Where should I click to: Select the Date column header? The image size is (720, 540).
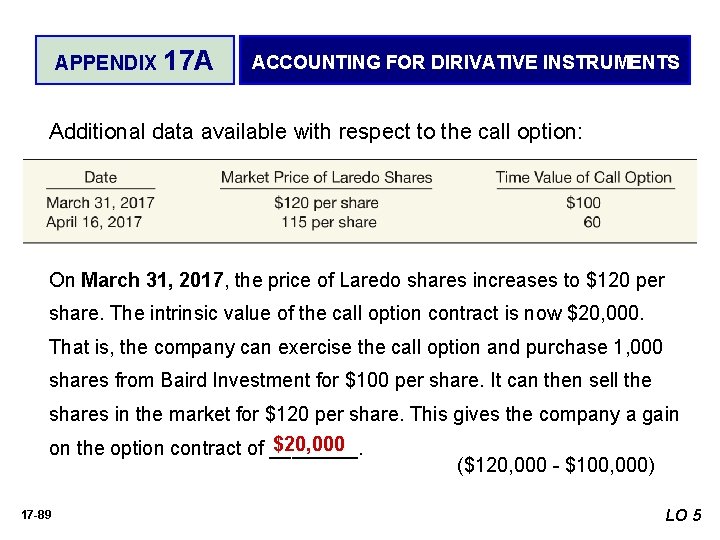(101, 177)
